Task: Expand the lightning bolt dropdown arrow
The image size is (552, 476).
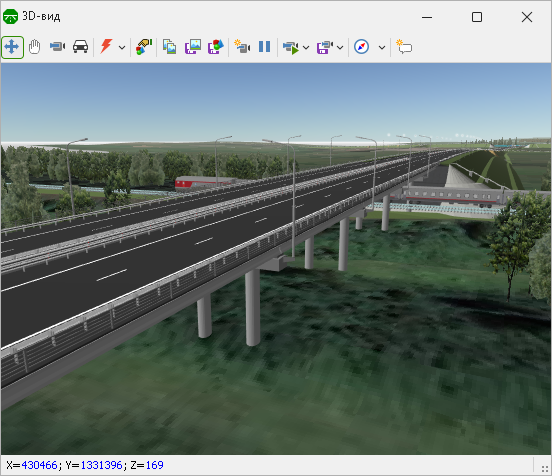Action: click(122, 47)
